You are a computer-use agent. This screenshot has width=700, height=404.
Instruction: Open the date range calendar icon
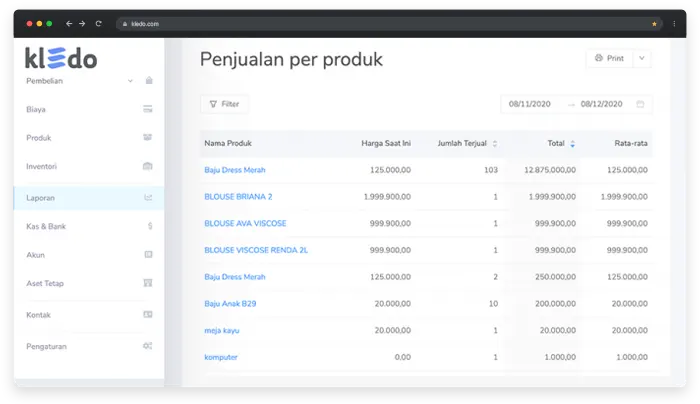tap(640, 104)
